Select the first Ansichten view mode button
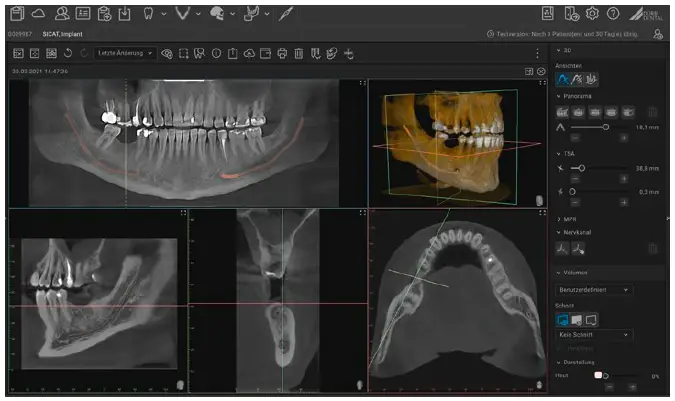675x401 pixels. pos(564,79)
